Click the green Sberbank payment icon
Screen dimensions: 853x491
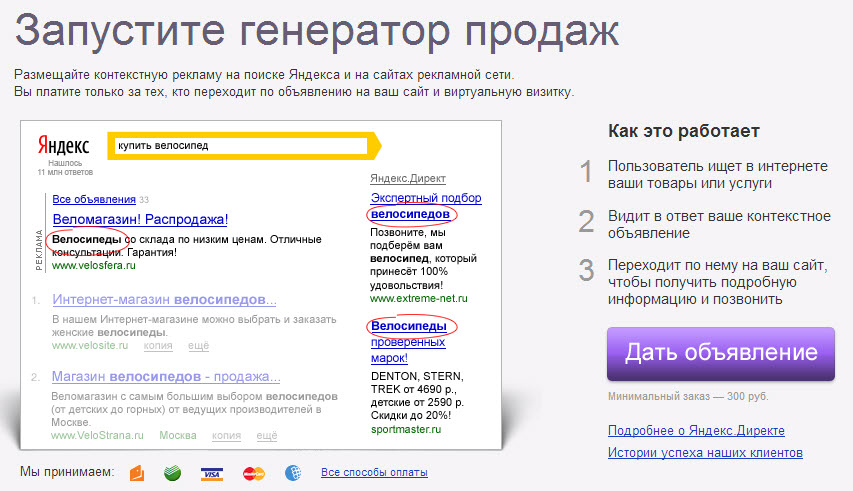click(172, 473)
